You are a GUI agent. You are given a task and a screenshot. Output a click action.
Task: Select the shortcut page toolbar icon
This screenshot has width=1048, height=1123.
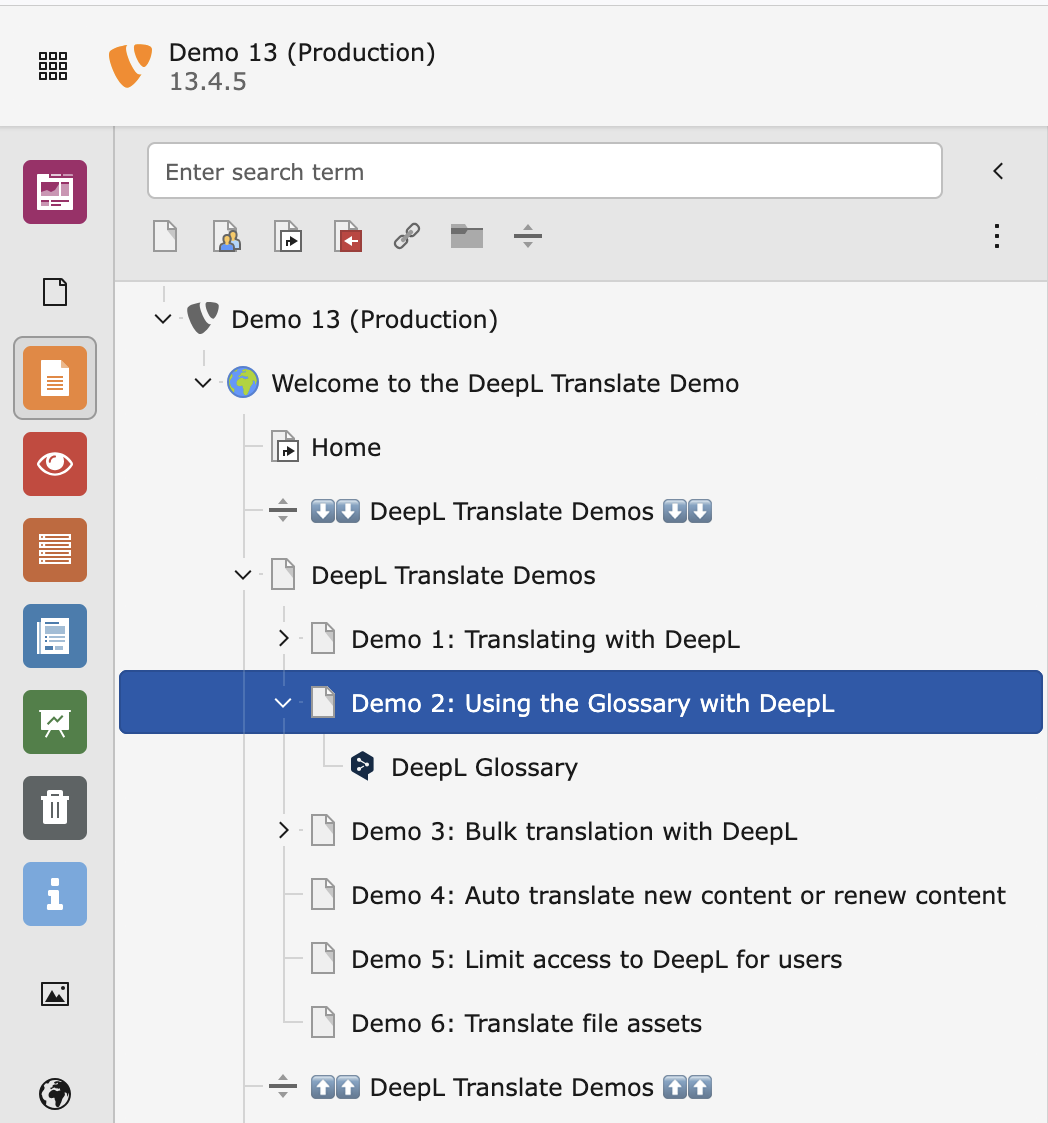[x=288, y=236]
